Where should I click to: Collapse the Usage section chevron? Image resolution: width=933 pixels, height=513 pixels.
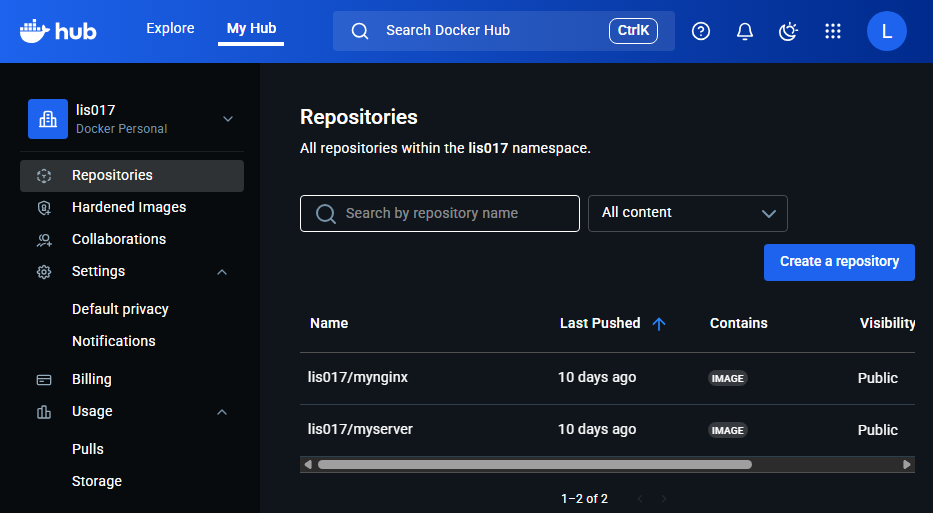click(222, 412)
